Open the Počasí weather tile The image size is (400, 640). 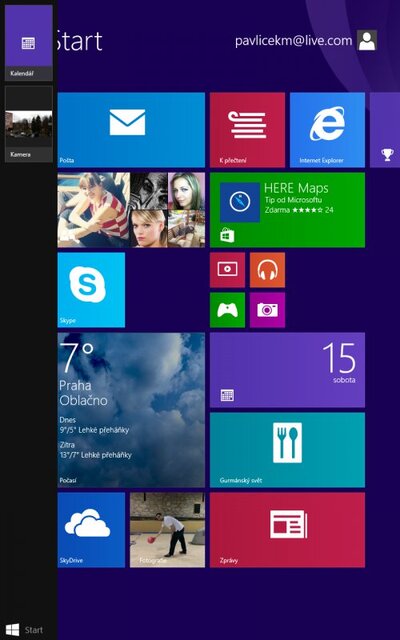[x=131, y=410]
